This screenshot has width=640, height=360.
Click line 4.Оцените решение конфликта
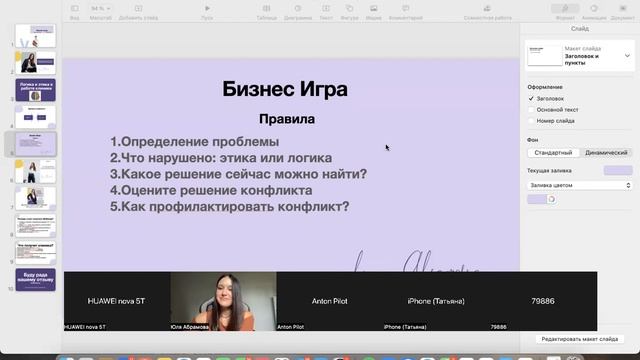(x=211, y=191)
